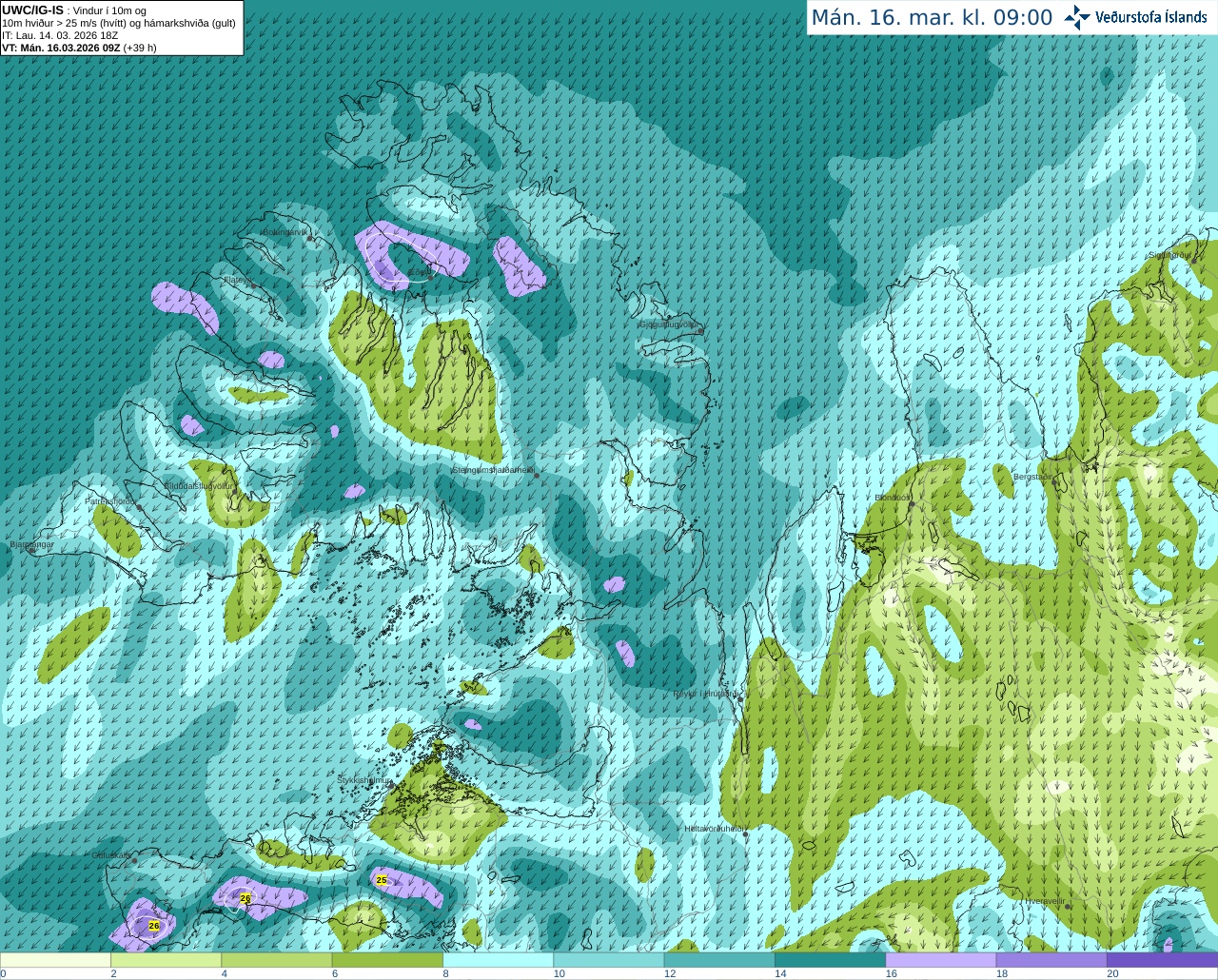Click the light yellow-green 2–4 legend swatch

tap(166, 960)
